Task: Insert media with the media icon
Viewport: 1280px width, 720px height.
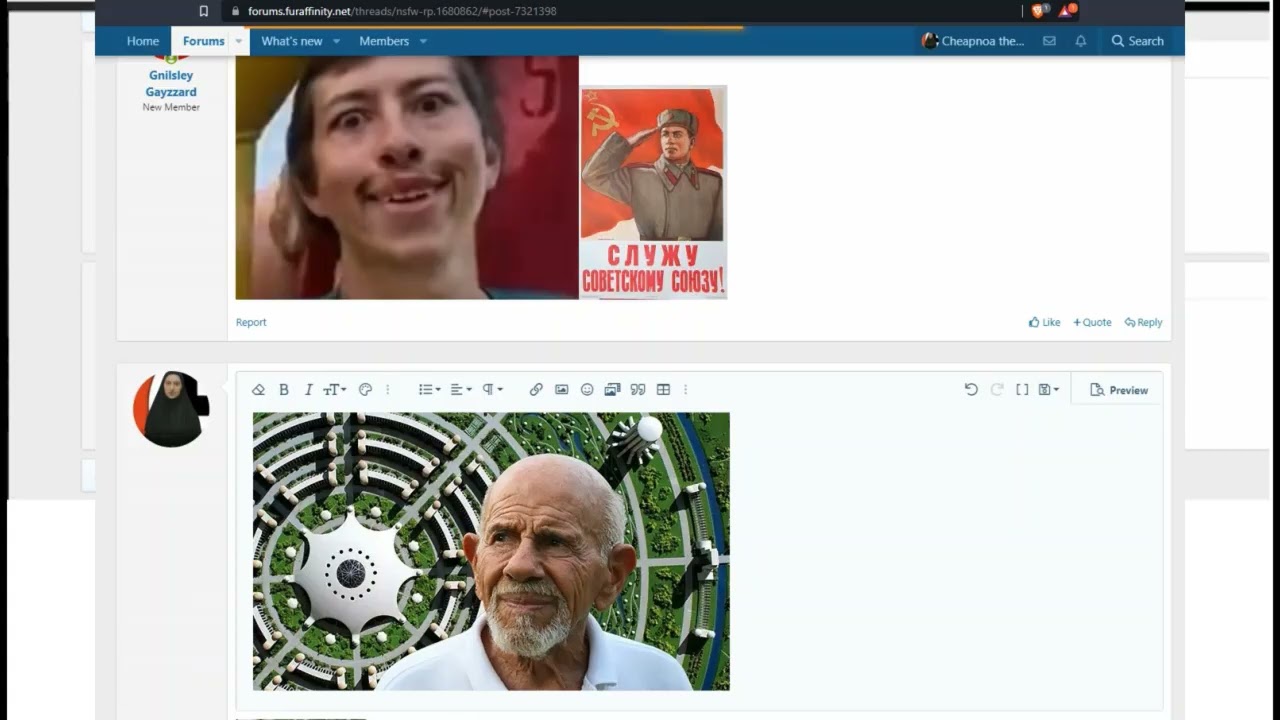Action: tap(612, 390)
